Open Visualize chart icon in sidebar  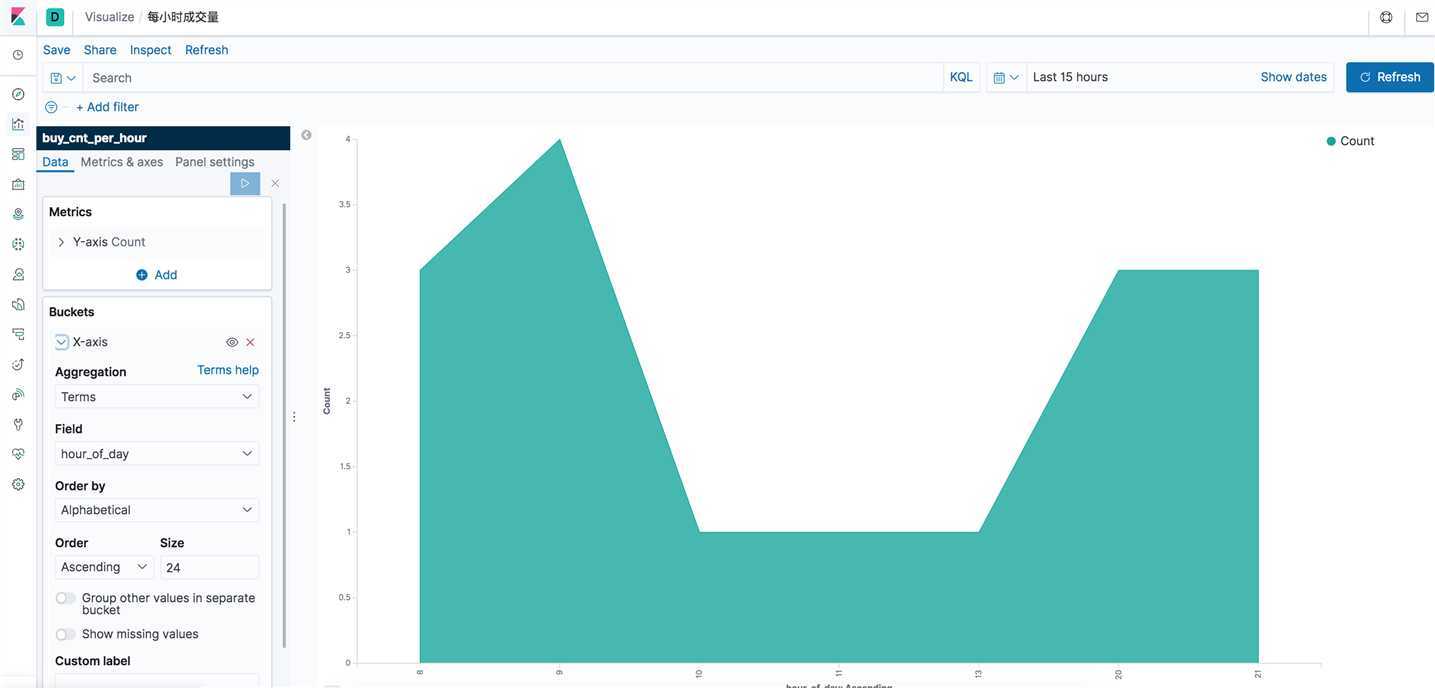tap(18, 124)
